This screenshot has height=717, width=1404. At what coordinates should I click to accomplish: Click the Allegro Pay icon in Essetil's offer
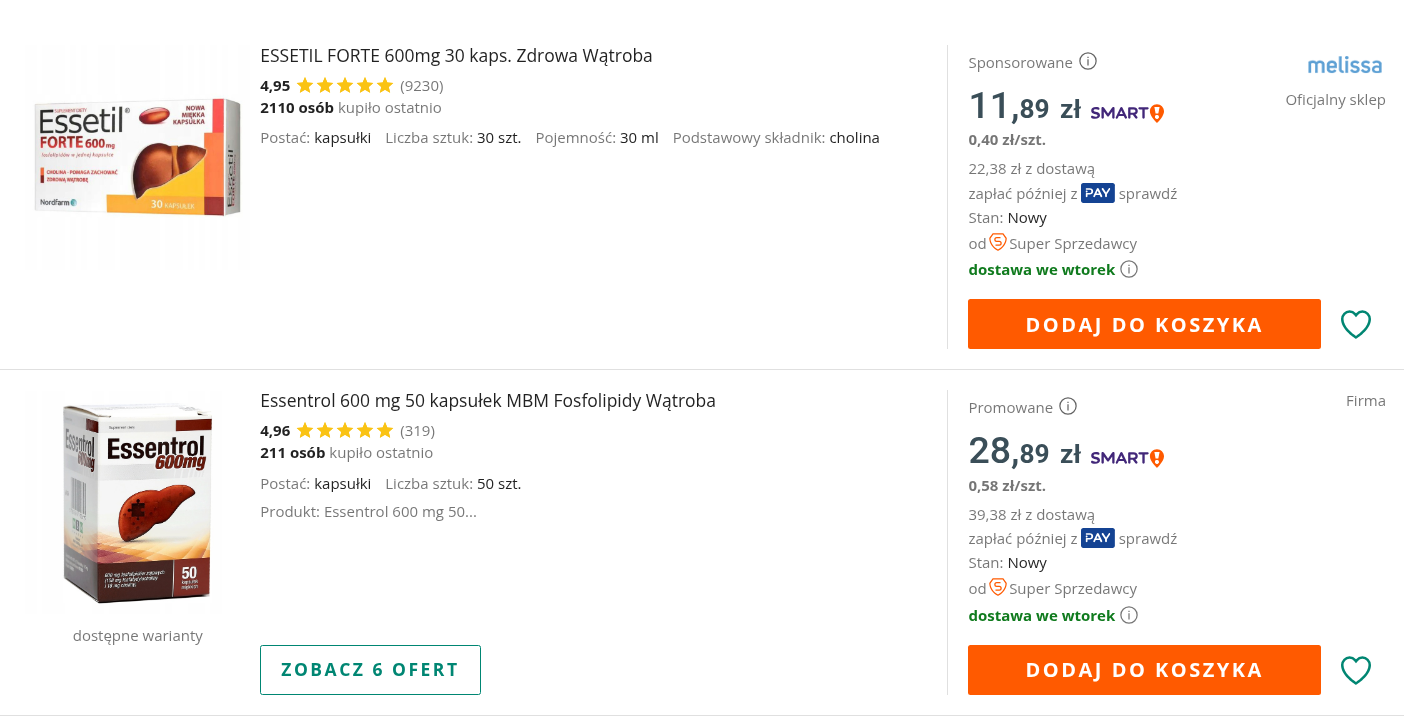pyautogui.click(x=1097, y=193)
